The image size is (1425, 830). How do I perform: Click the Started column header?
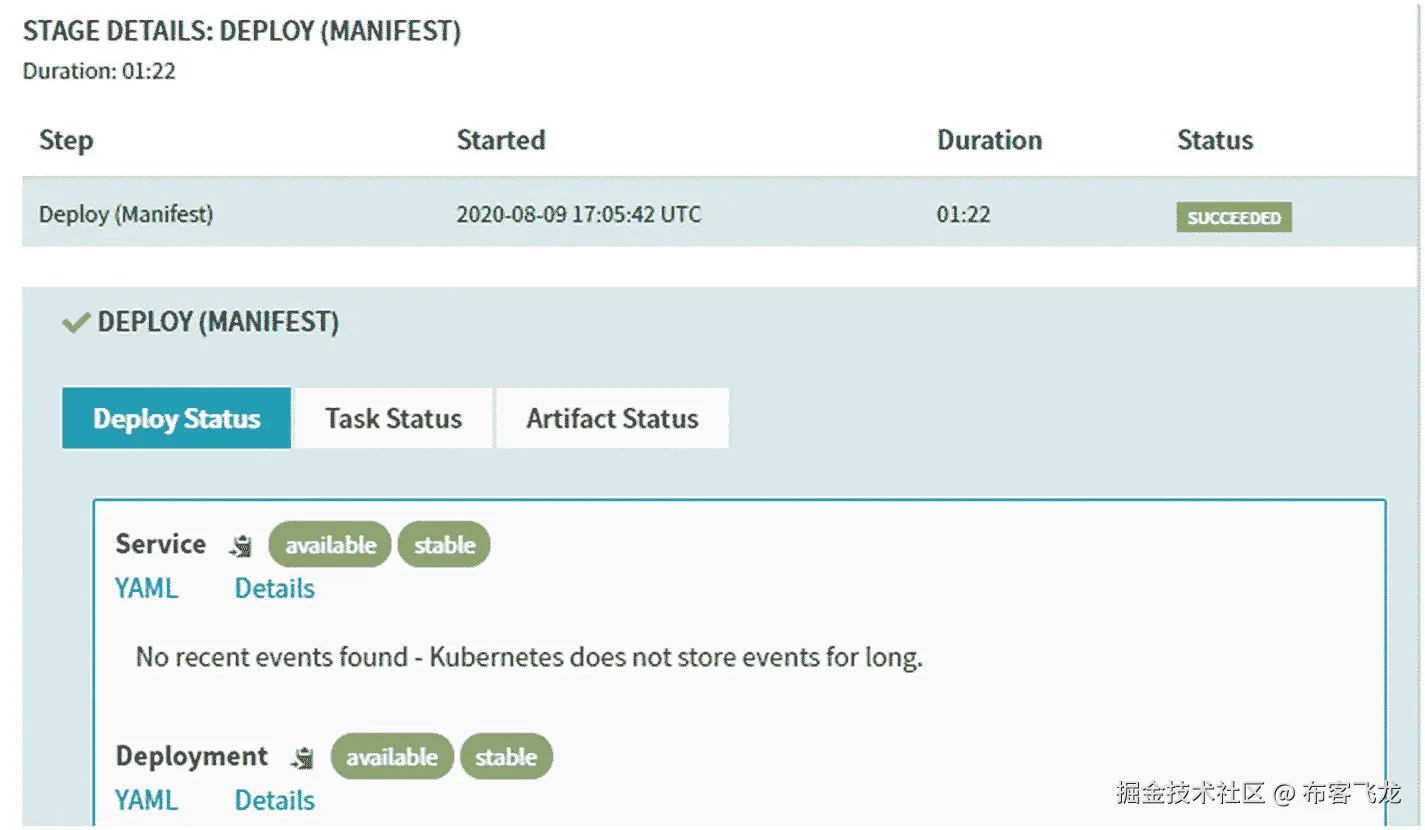(501, 140)
